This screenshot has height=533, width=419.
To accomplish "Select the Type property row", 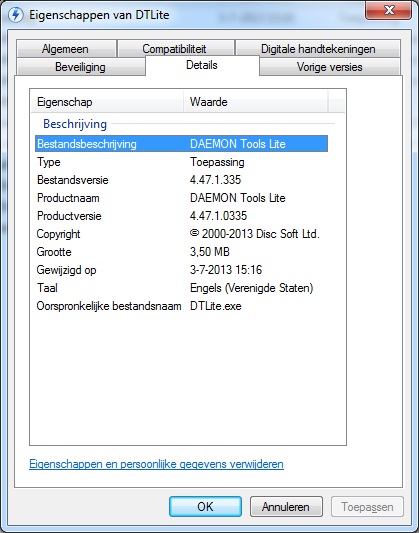I will pos(181,162).
